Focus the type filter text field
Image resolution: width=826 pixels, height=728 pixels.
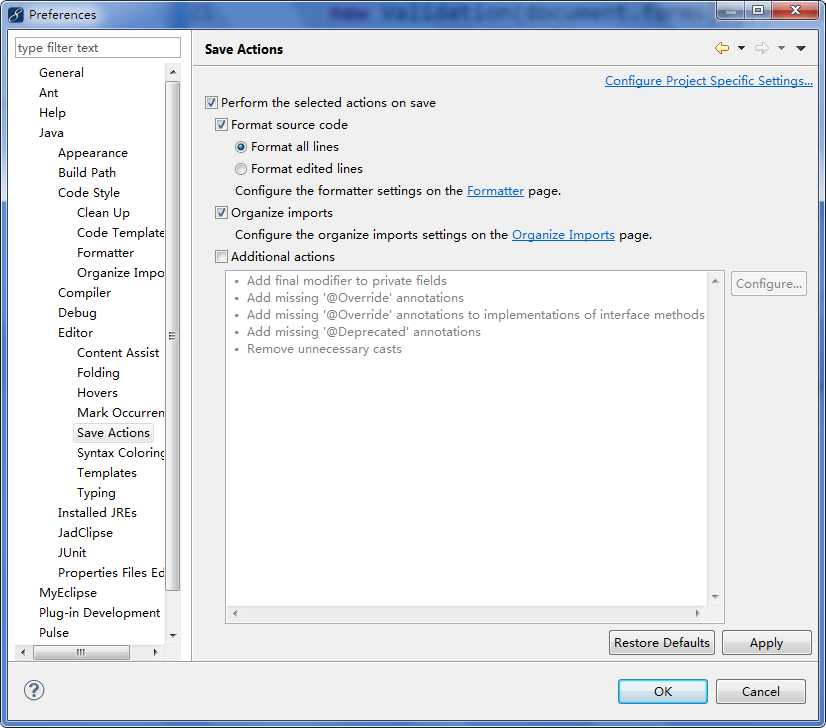98,47
